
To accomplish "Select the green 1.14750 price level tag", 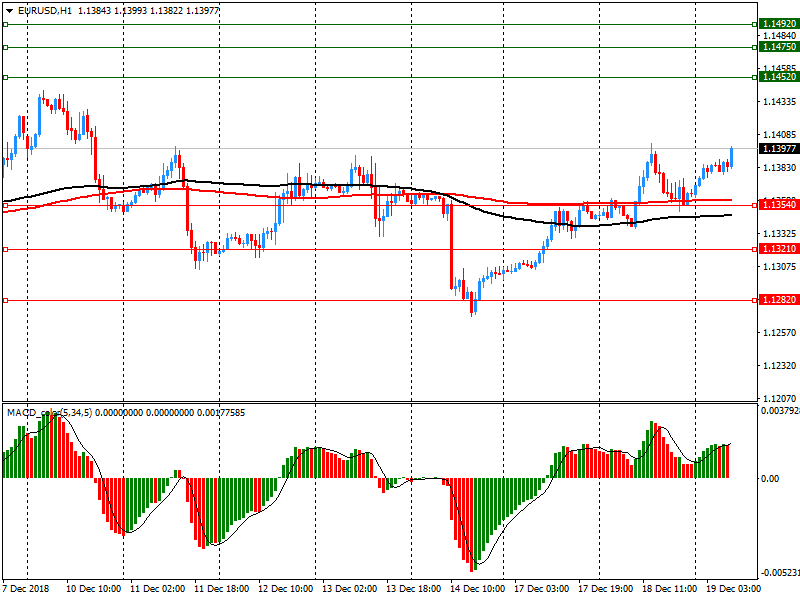I will click(778, 47).
